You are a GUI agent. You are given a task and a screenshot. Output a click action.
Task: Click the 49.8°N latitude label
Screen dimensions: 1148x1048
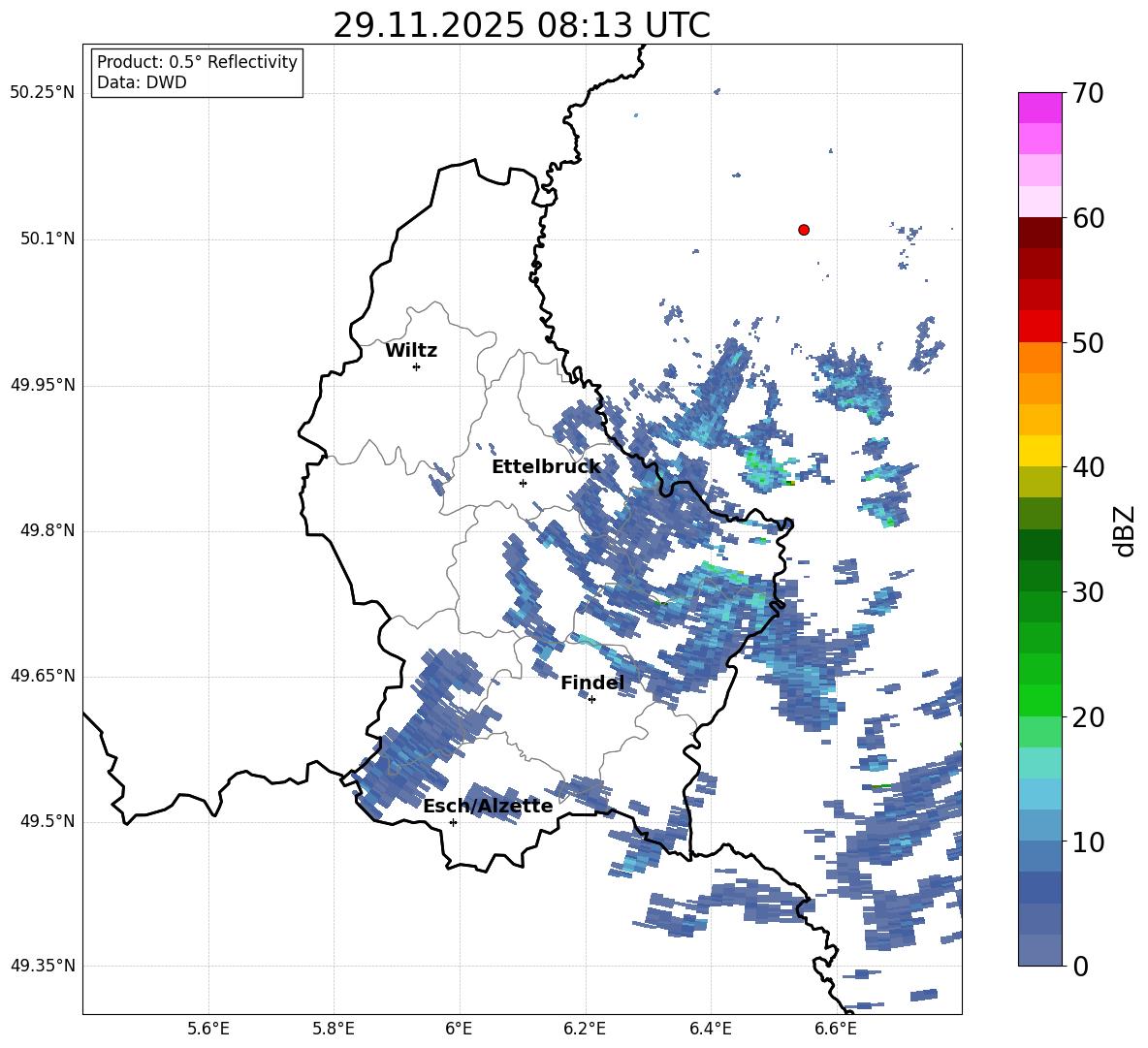[x=48, y=530]
